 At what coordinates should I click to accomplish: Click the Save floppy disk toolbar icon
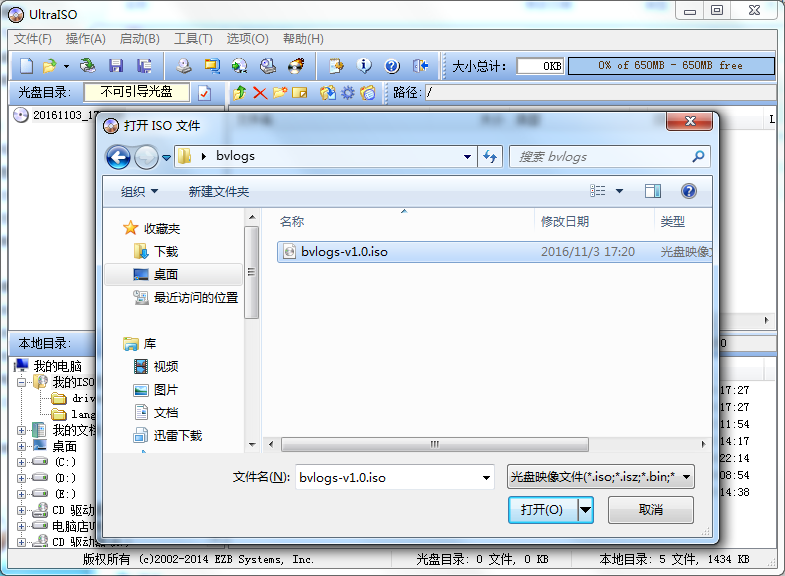click(x=116, y=66)
